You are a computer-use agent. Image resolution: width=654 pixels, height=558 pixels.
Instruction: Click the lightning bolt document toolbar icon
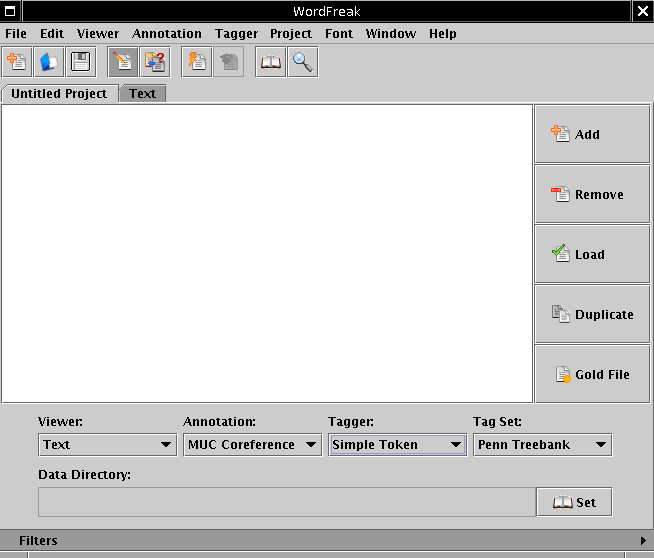197,62
